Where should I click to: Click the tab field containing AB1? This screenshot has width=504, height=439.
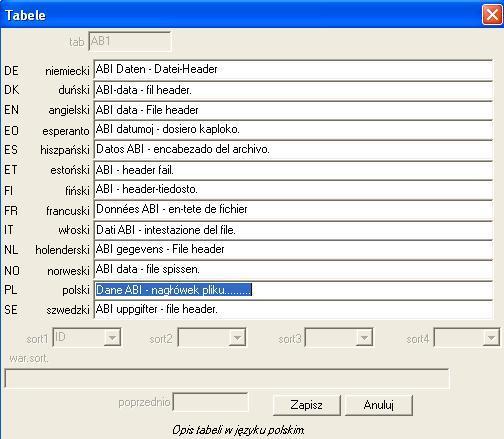130,42
